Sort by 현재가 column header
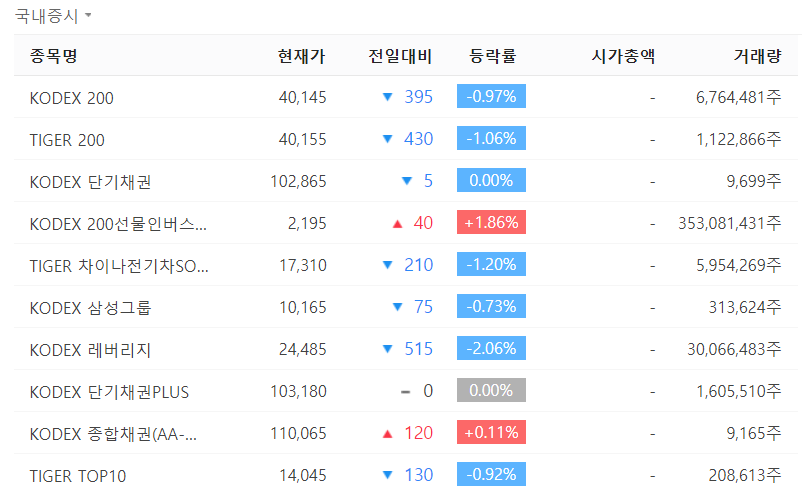 [302, 56]
